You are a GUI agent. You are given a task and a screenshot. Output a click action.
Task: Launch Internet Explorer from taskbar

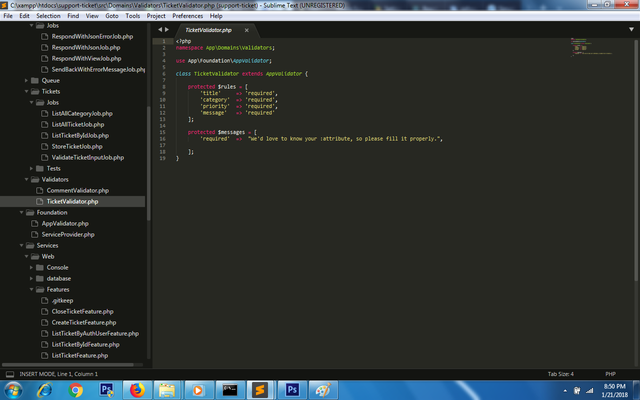click(x=44, y=390)
